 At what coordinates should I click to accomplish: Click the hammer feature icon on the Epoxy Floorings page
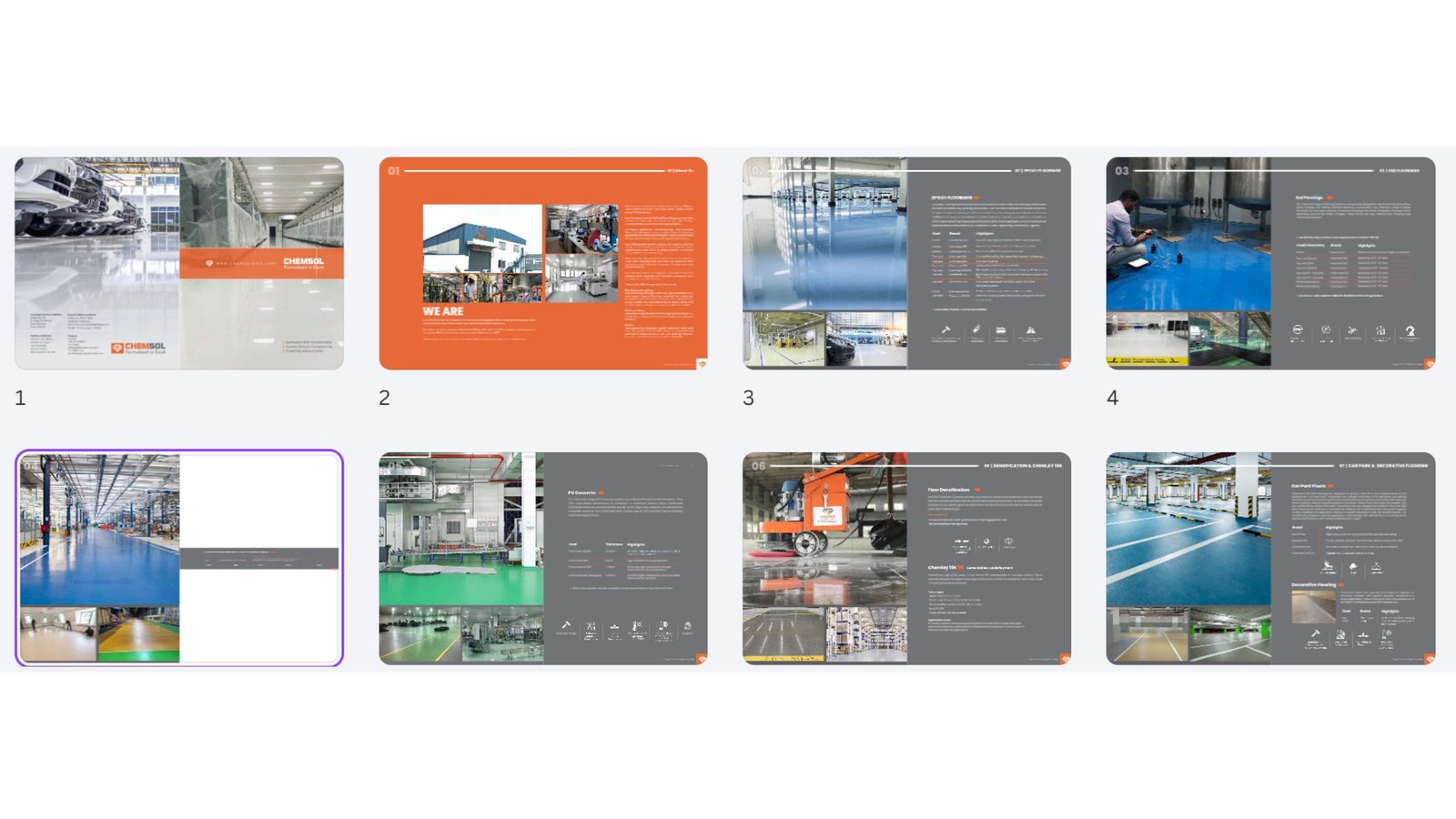[x=946, y=329]
